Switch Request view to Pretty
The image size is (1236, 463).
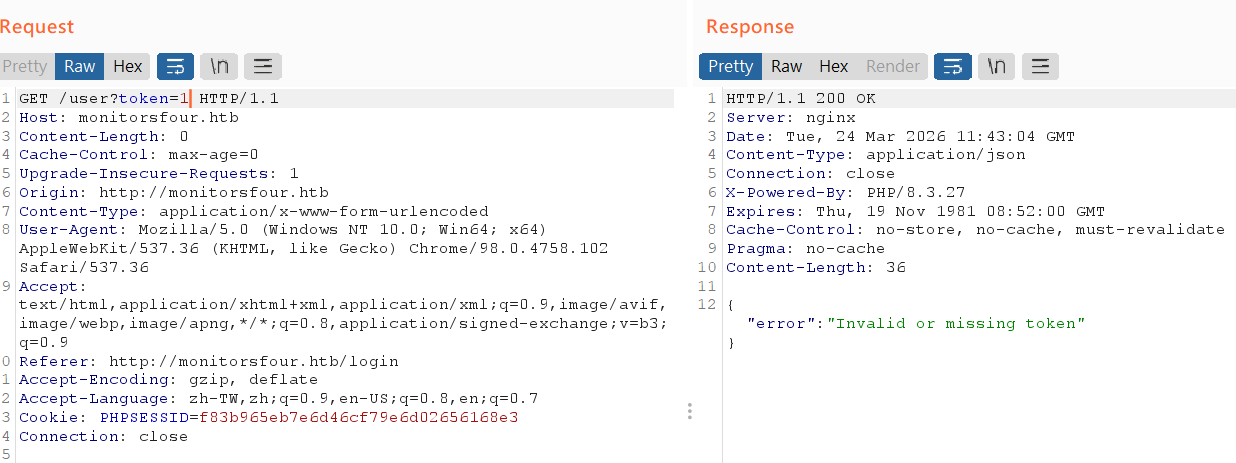click(25, 67)
